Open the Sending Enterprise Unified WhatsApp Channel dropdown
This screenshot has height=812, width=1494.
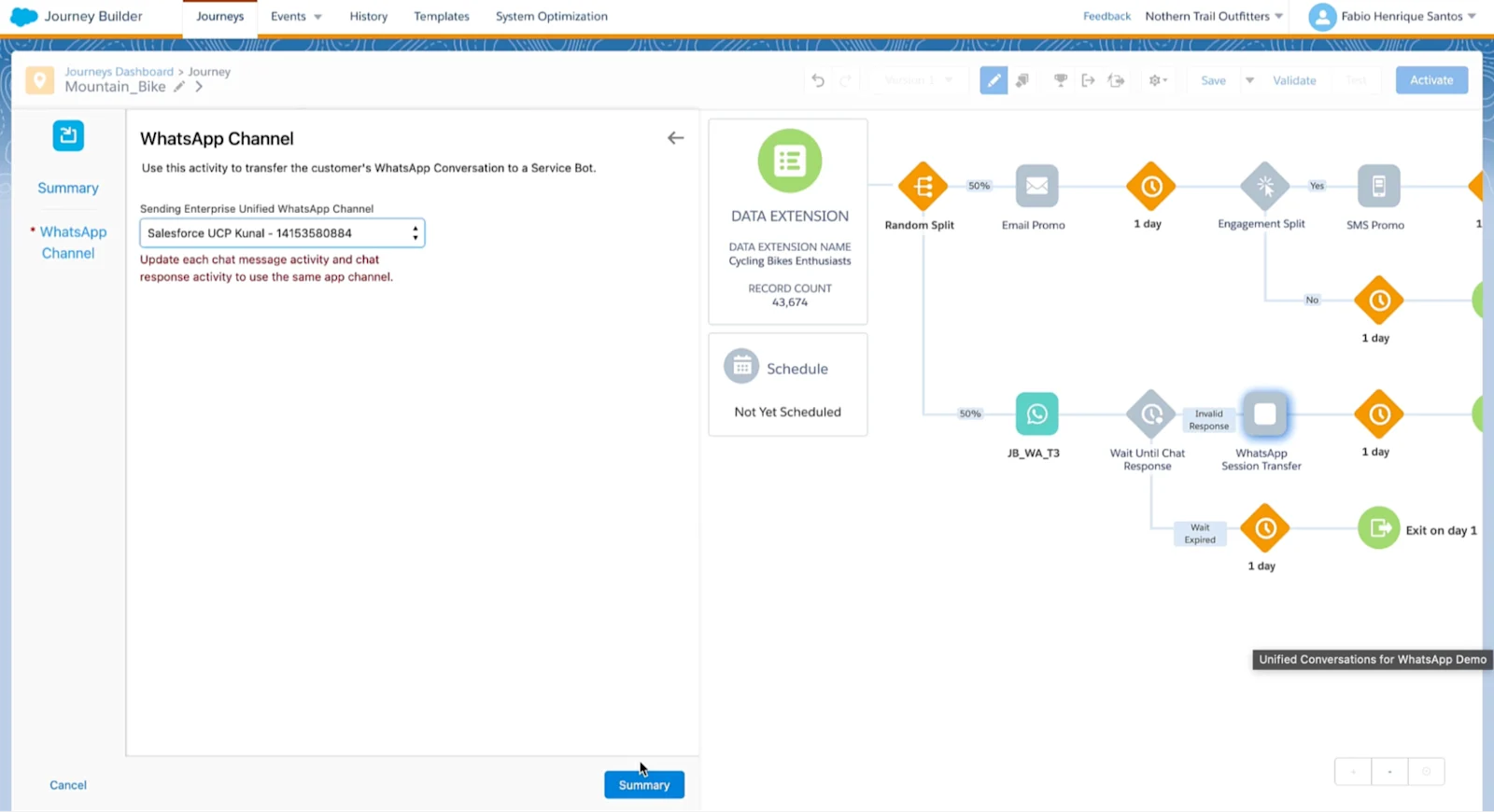(x=282, y=233)
